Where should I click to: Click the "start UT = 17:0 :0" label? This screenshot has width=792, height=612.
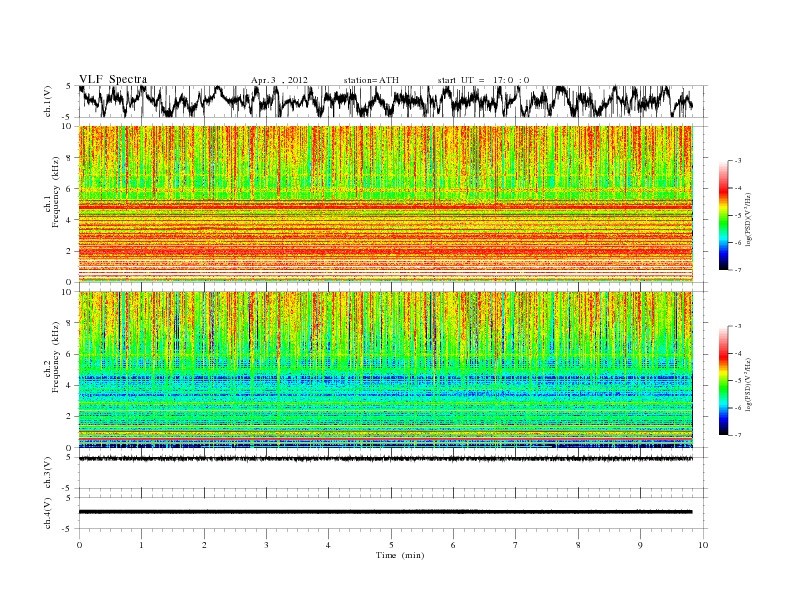click(x=483, y=80)
